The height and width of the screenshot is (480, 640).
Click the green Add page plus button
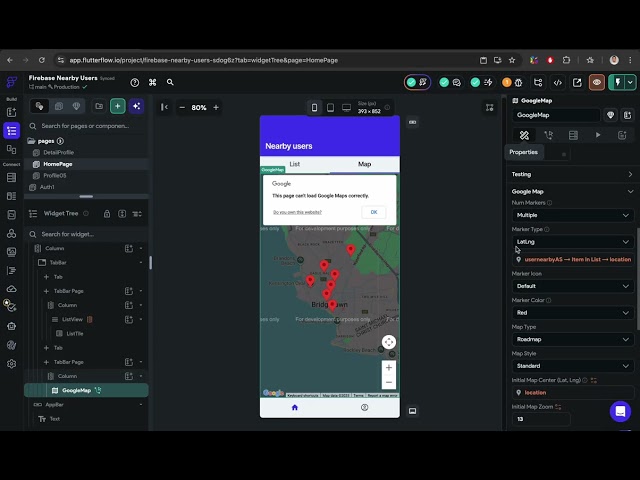pyautogui.click(x=118, y=107)
